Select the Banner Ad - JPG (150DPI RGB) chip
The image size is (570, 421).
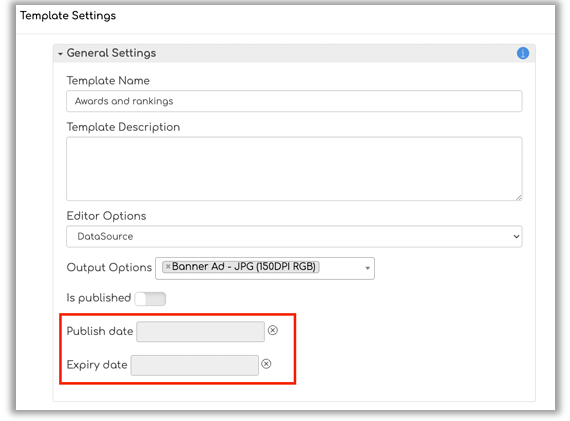(241, 266)
